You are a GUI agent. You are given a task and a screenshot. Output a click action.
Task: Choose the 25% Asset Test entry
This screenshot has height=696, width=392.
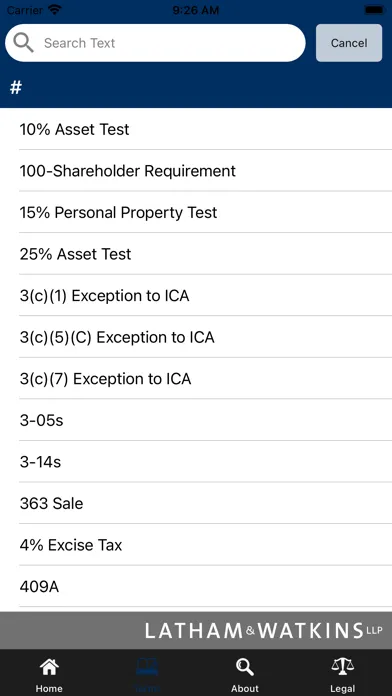[x=196, y=254]
